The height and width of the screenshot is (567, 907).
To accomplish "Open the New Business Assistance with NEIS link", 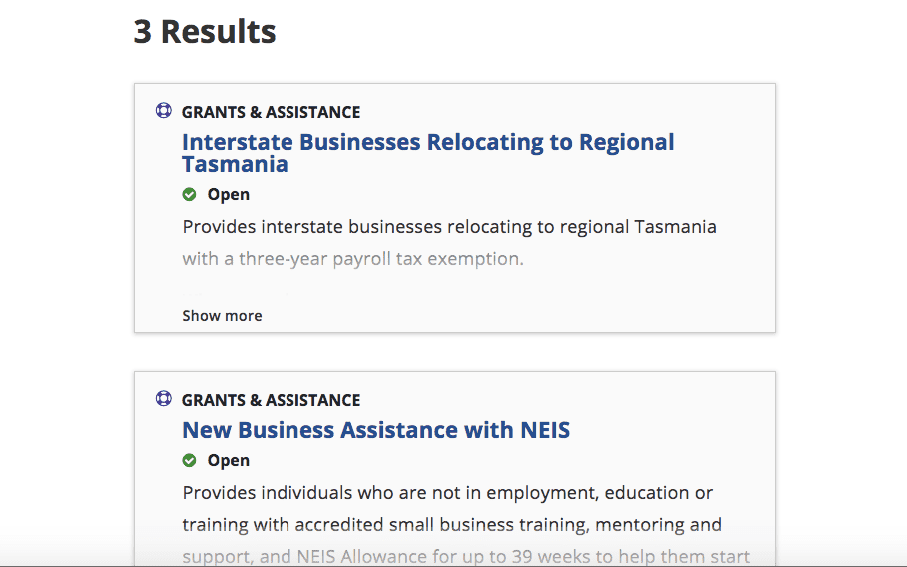I will [x=376, y=431].
